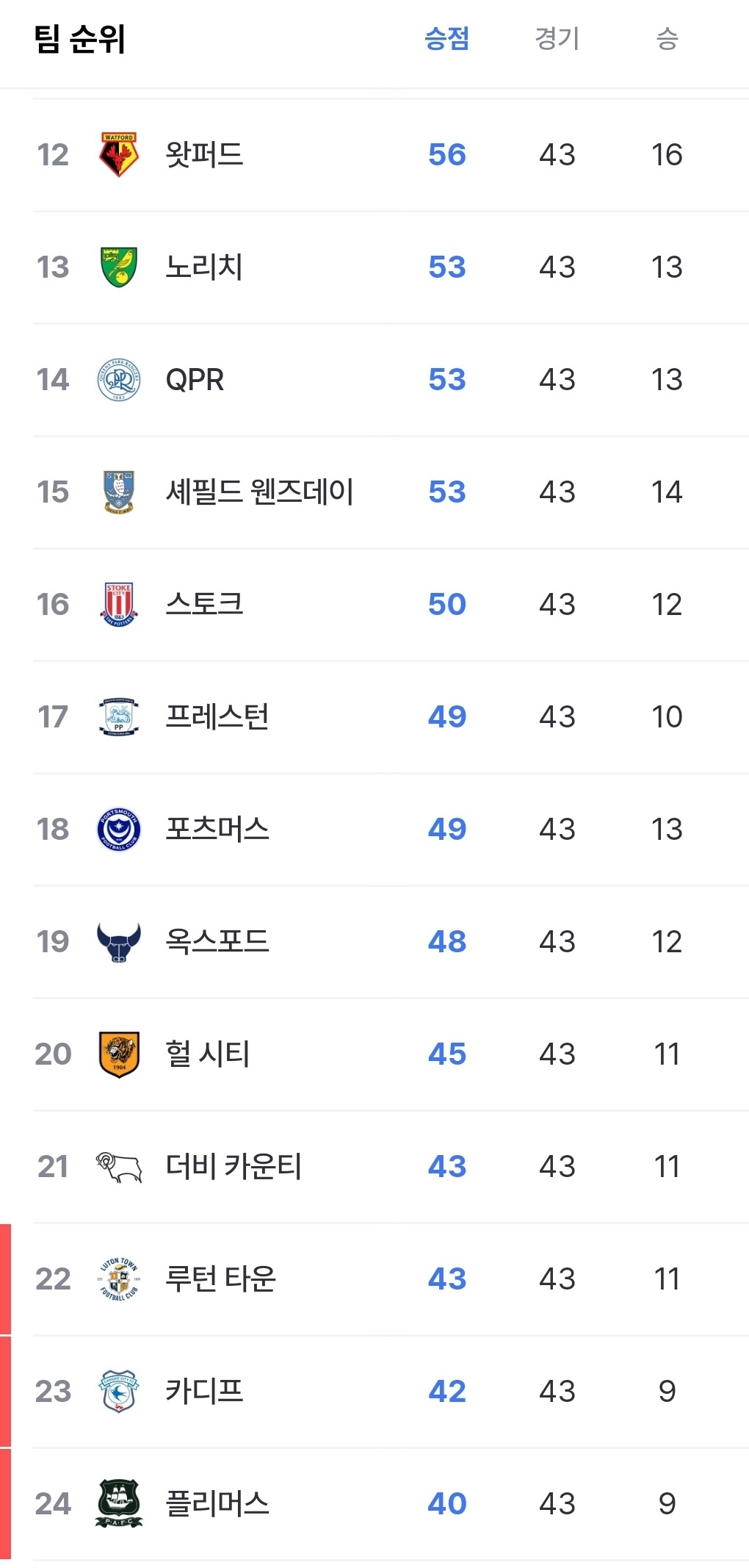Tap the Plymouth ship crest
Viewport: 749px width, 1568px height.
pyautogui.click(x=119, y=1504)
